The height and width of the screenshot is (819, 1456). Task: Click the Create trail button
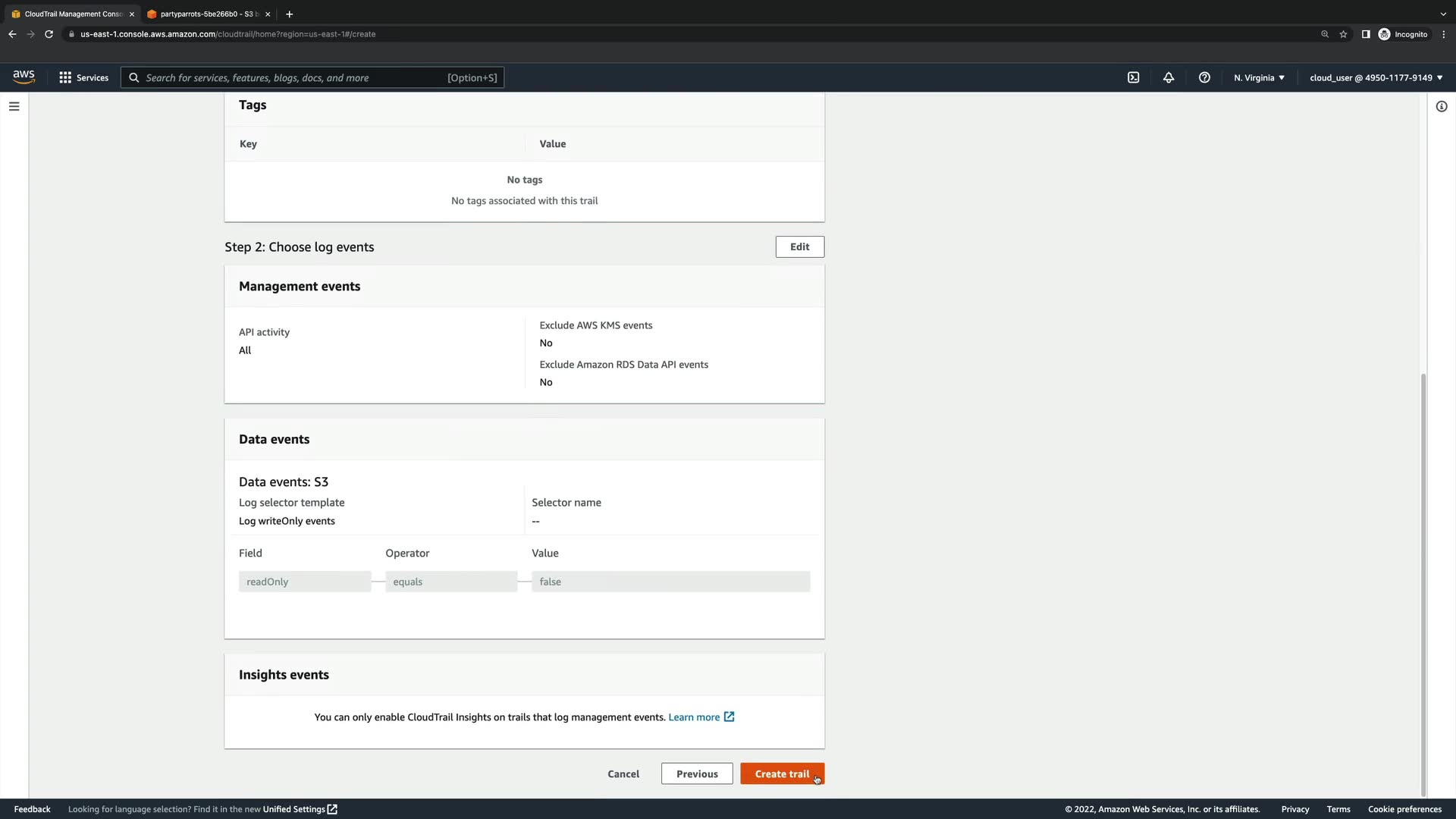[782, 773]
